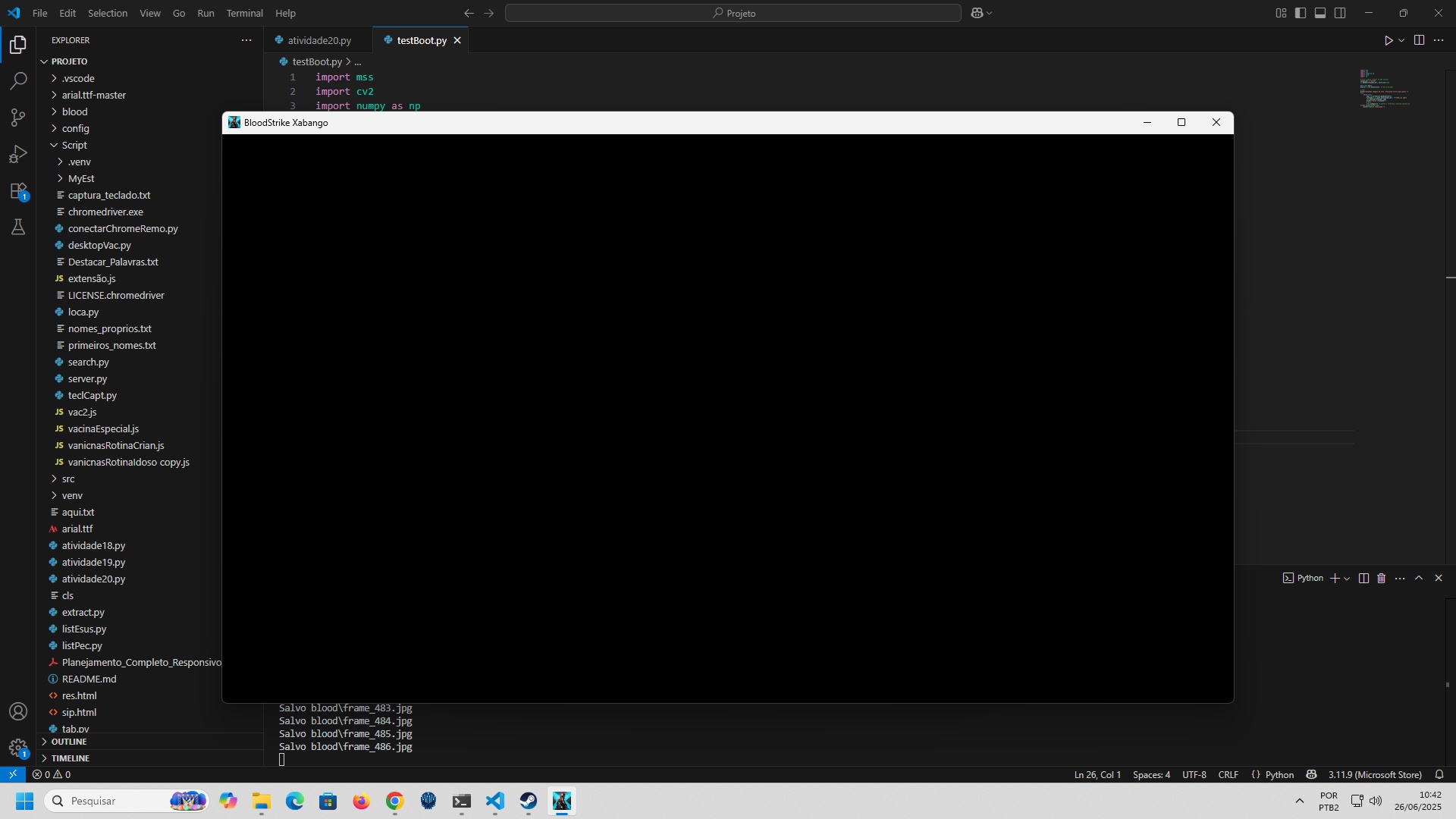Open the Search view in activity bar
Screen dimensions: 1456x819
pyautogui.click(x=18, y=81)
